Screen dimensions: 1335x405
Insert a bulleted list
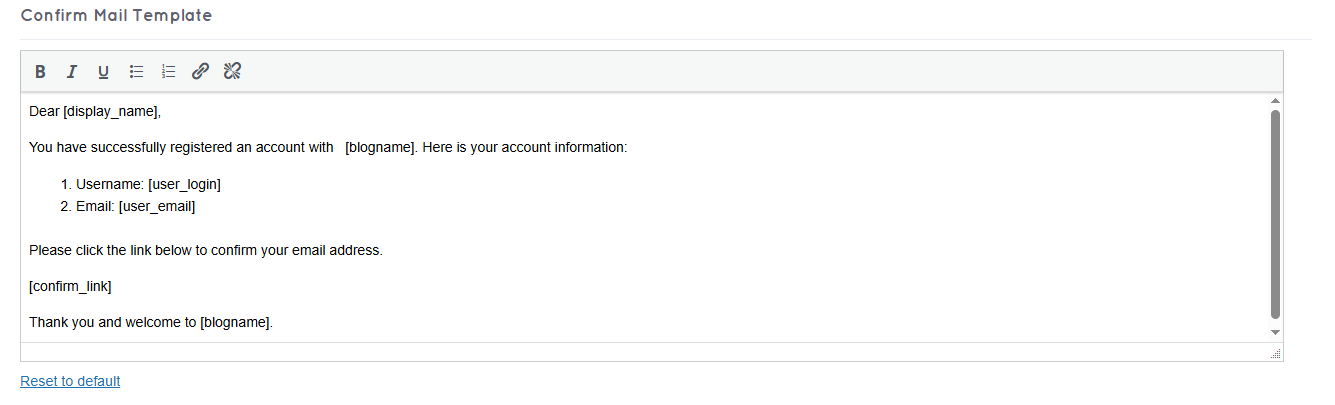point(137,71)
